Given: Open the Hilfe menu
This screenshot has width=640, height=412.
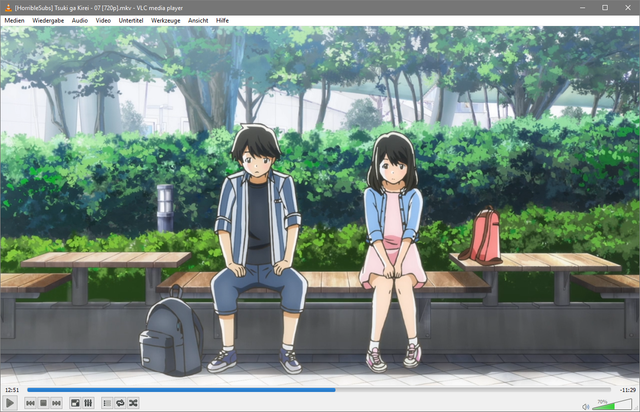Looking at the screenshot, I should [222, 20].
